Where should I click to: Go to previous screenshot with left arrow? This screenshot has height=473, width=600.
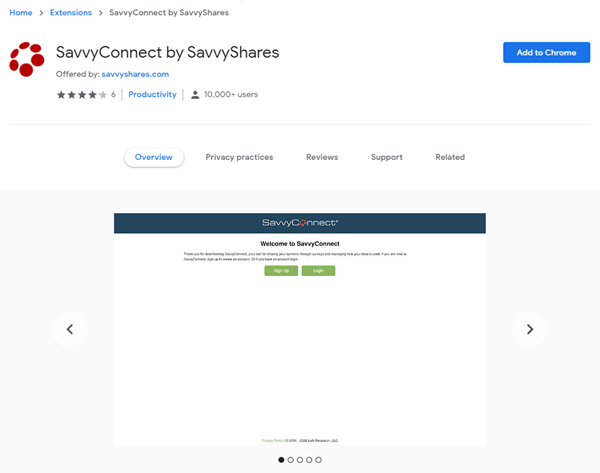click(70, 329)
